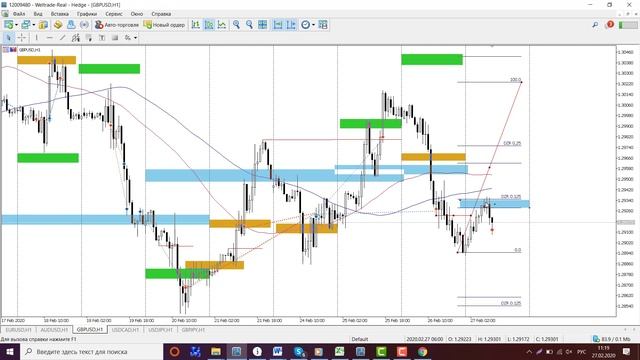
Task: Select the horizontal line drawing tool
Action: tap(49, 38)
